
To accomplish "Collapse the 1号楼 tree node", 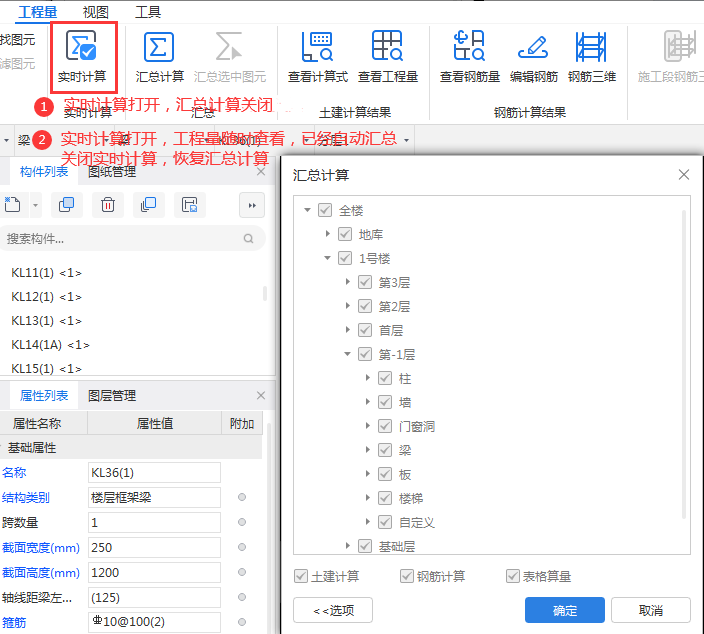I will coord(327,258).
